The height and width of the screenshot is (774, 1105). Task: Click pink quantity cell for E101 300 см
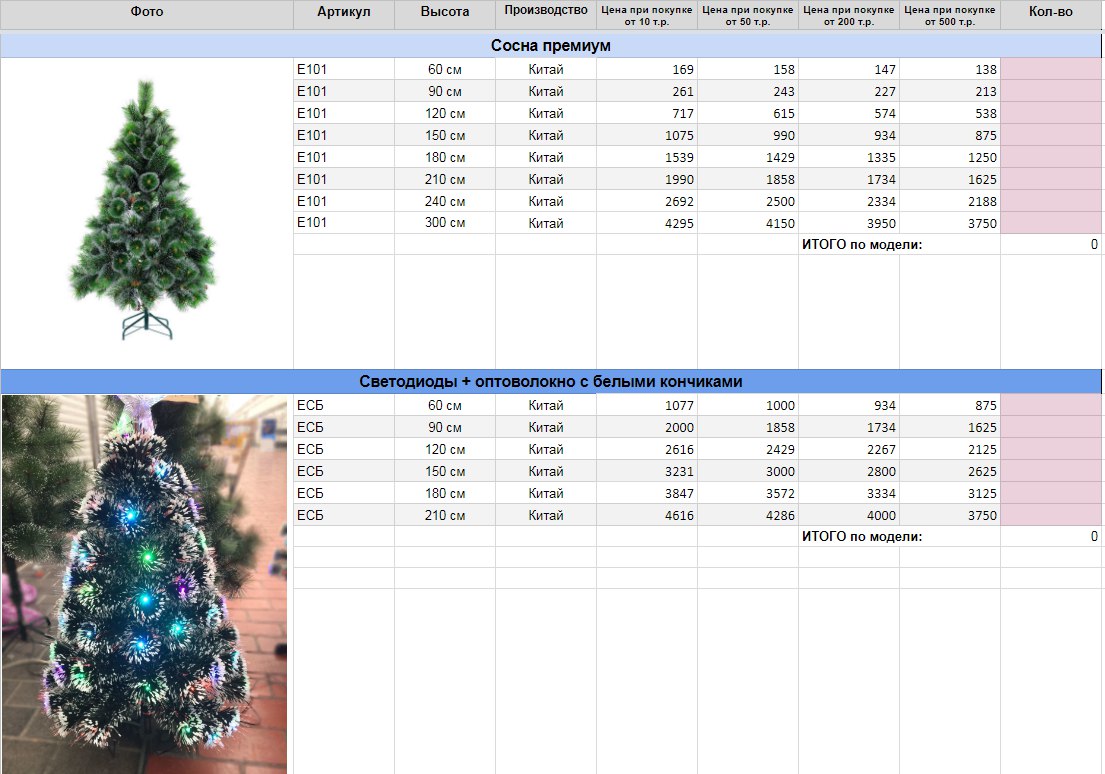pyautogui.click(x=1050, y=223)
